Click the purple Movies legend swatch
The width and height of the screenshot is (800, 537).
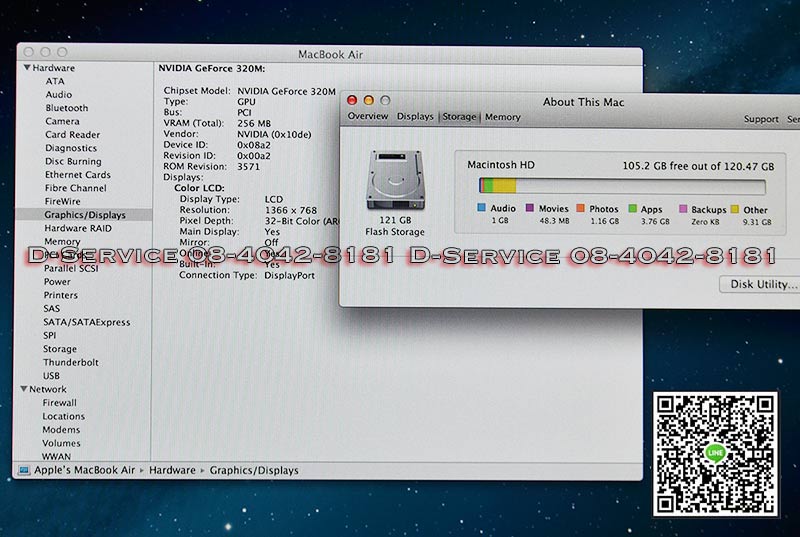tap(530, 208)
